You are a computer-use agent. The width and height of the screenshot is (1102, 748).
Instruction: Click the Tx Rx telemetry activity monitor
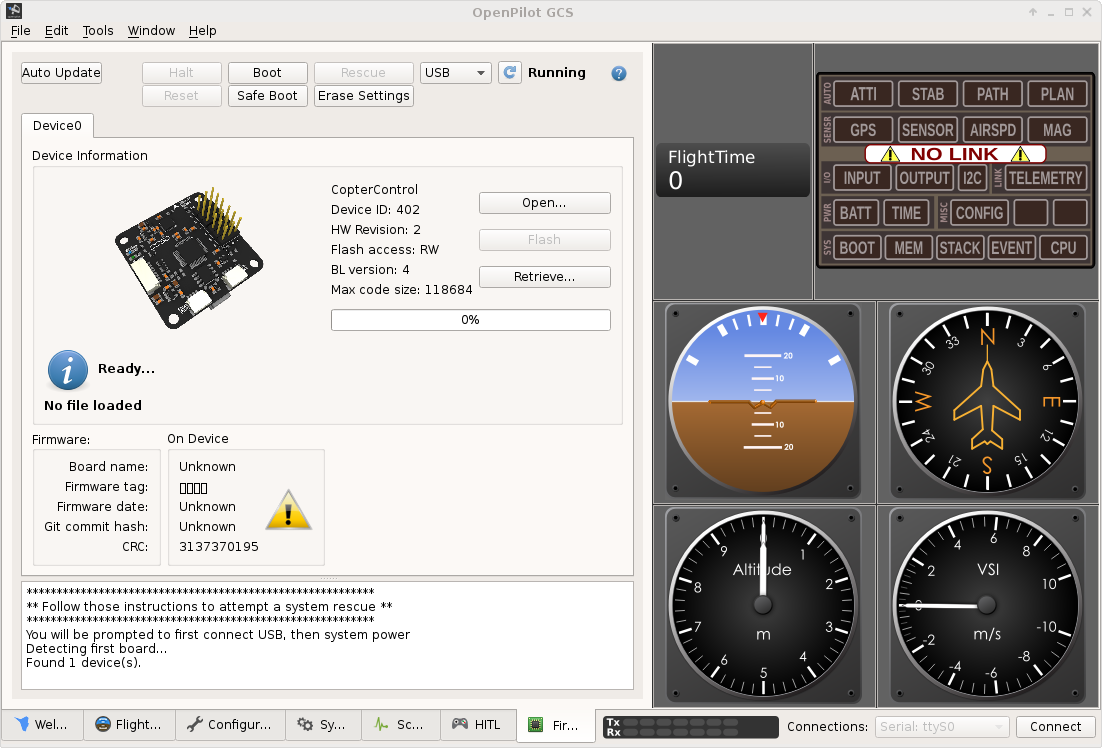pyautogui.click(x=691, y=727)
